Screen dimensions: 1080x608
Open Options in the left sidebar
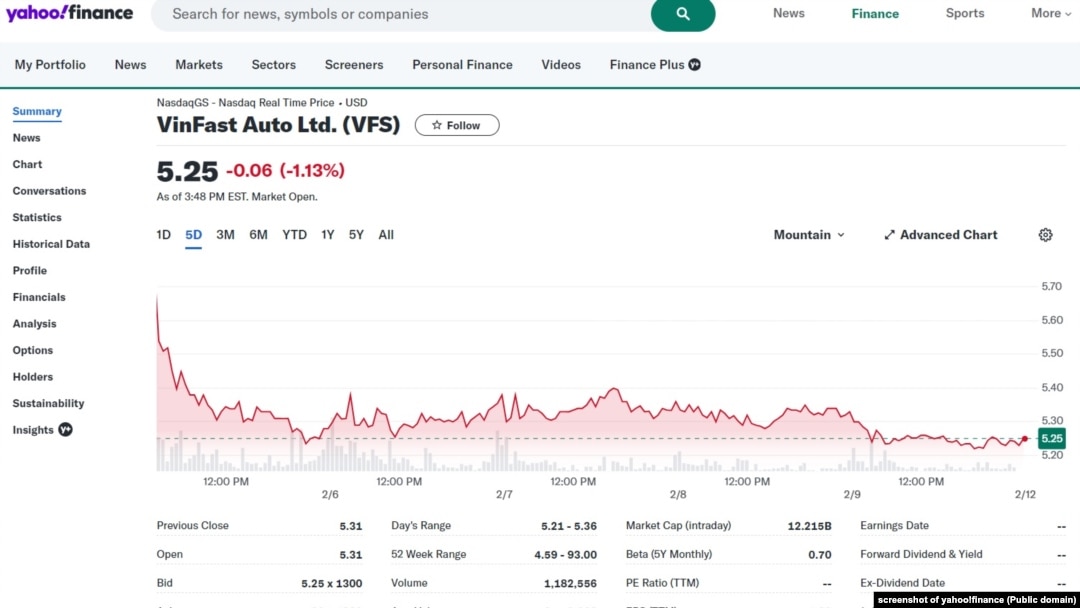[x=32, y=350]
